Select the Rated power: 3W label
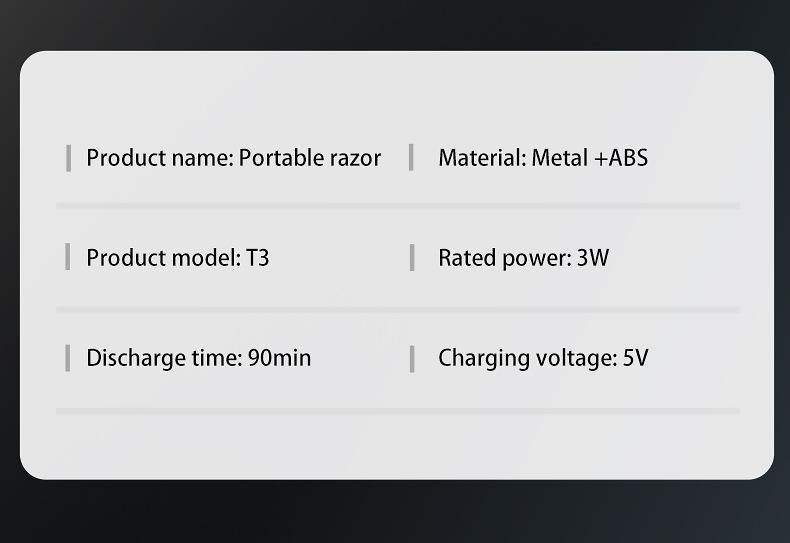The height and width of the screenshot is (543, 790). tap(523, 258)
